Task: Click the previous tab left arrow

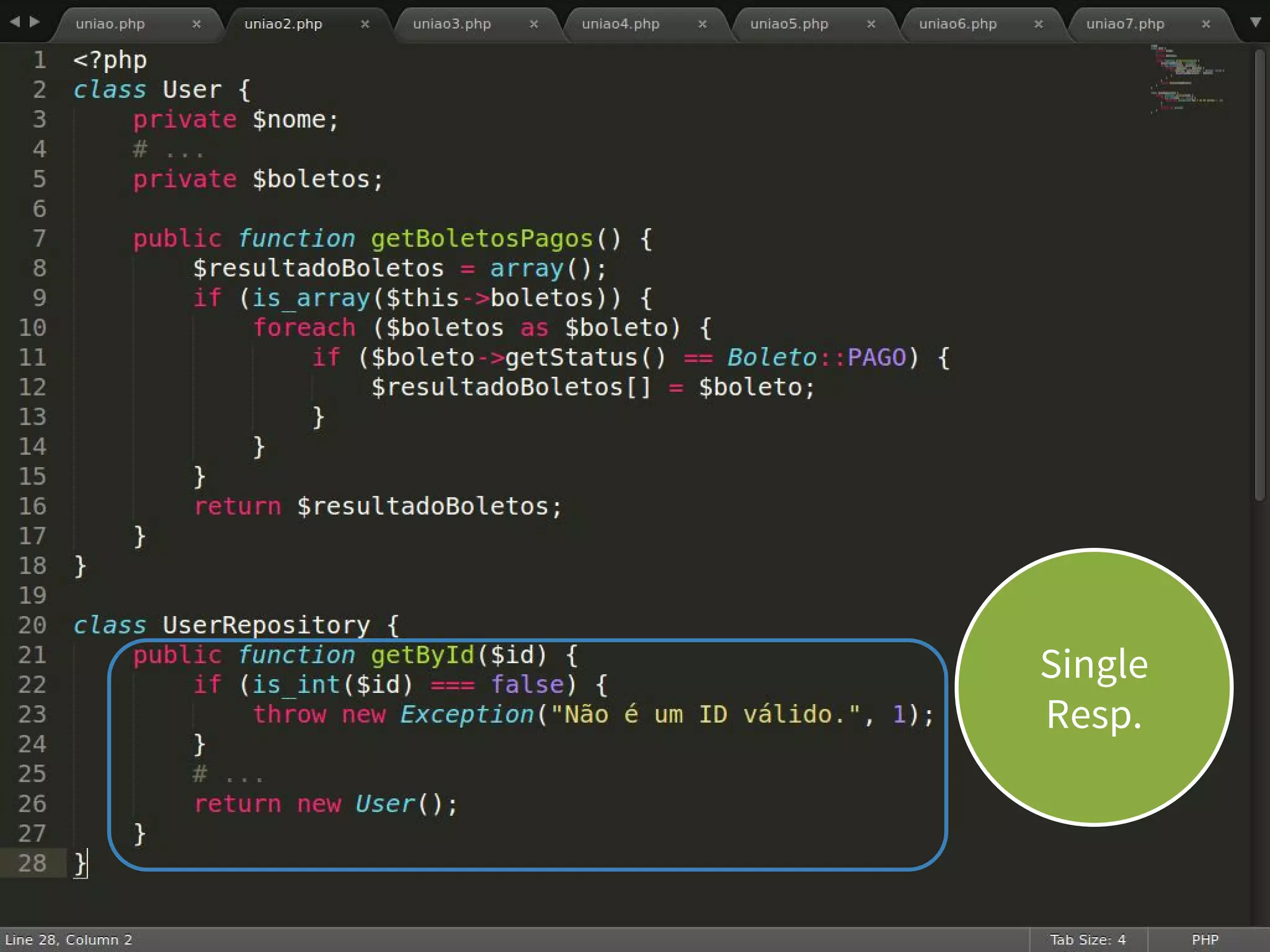Action: (x=15, y=22)
